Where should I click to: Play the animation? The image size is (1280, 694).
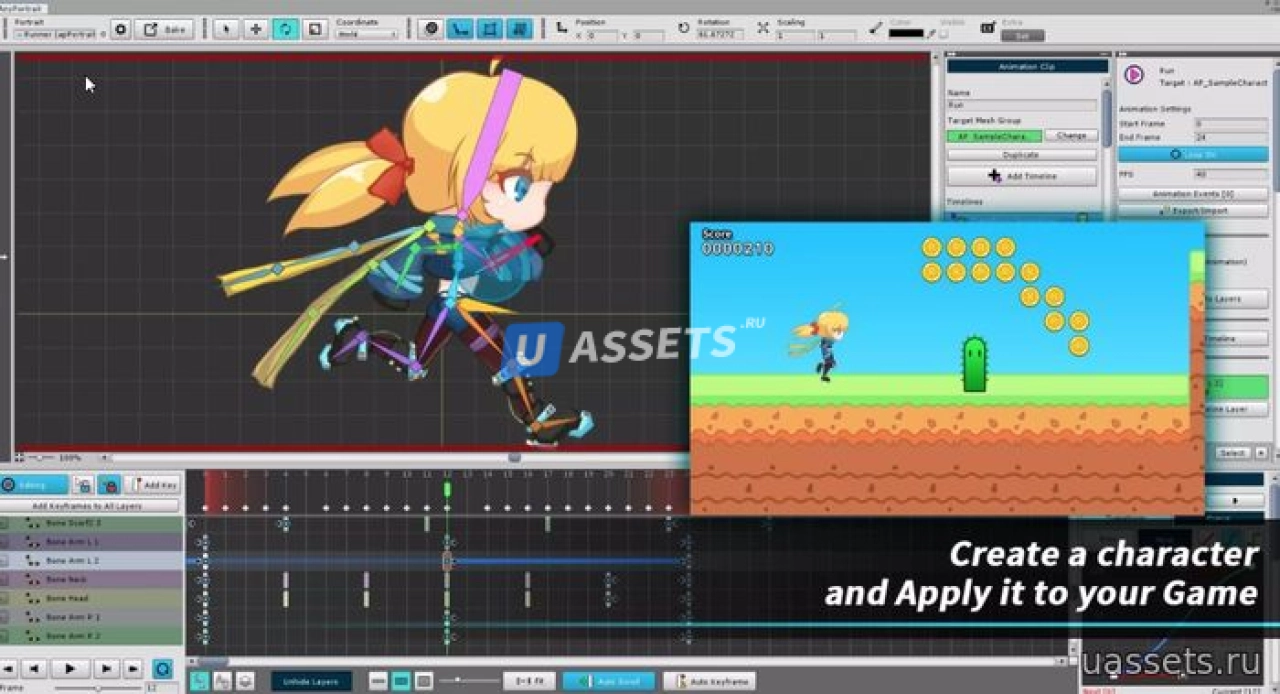point(70,668)
